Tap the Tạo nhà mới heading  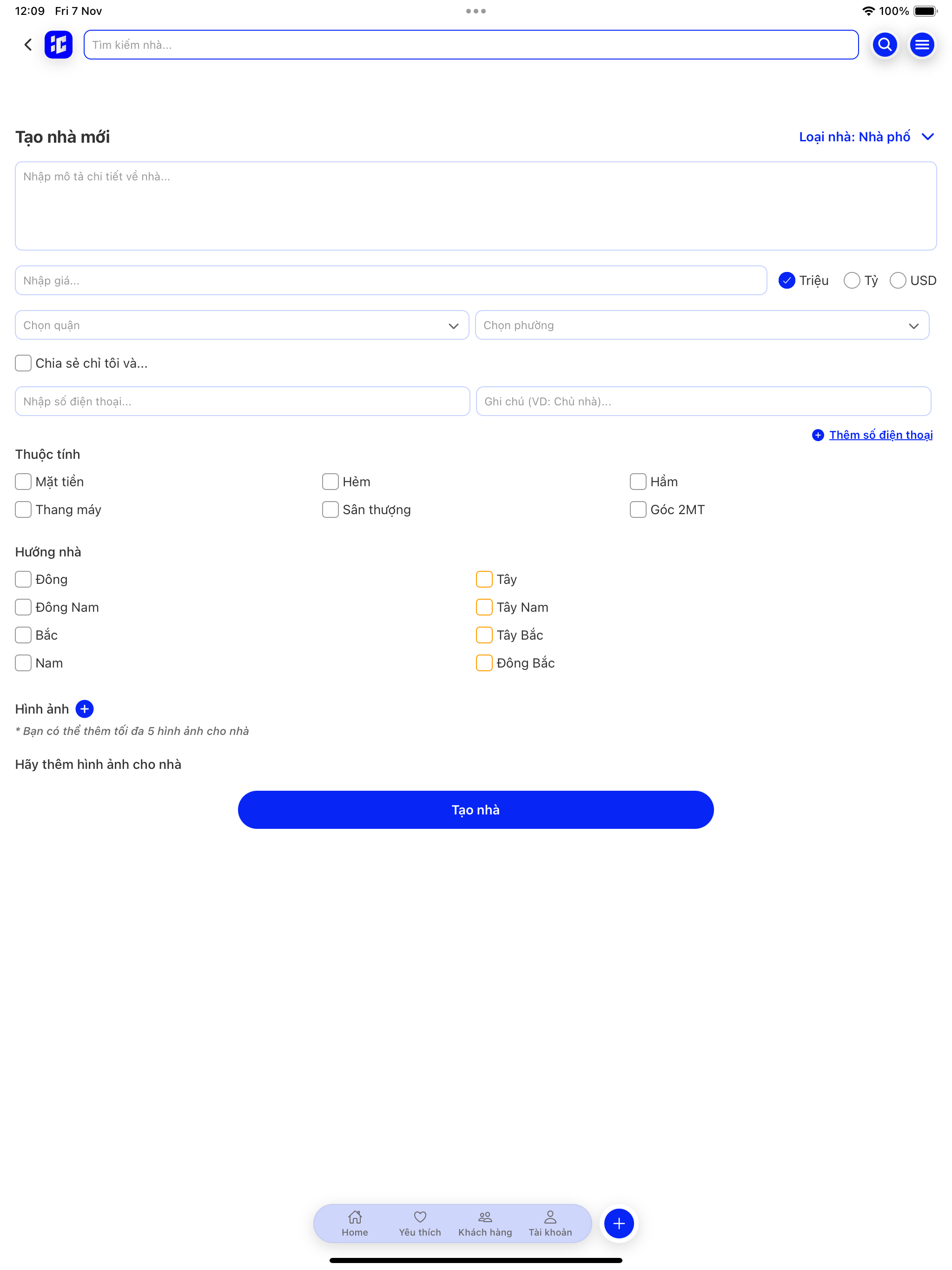pos(62,137)
